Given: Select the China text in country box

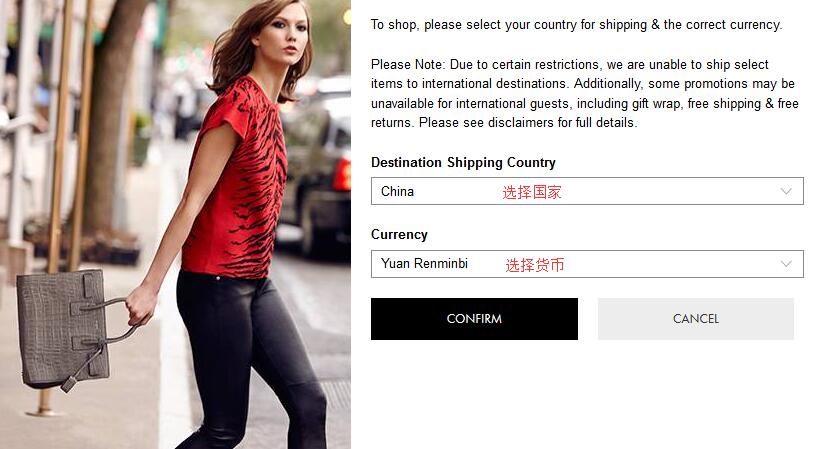Looking at the screenshot, I should (397, 191).
